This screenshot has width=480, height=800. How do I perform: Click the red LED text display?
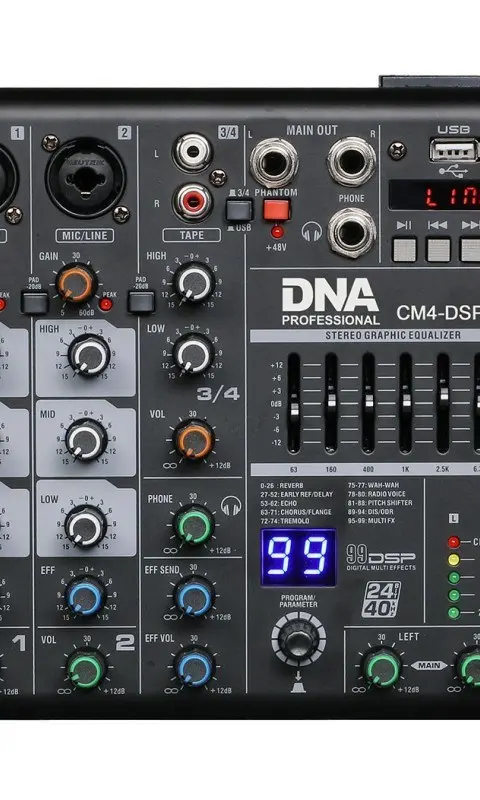tap(435, 194)
